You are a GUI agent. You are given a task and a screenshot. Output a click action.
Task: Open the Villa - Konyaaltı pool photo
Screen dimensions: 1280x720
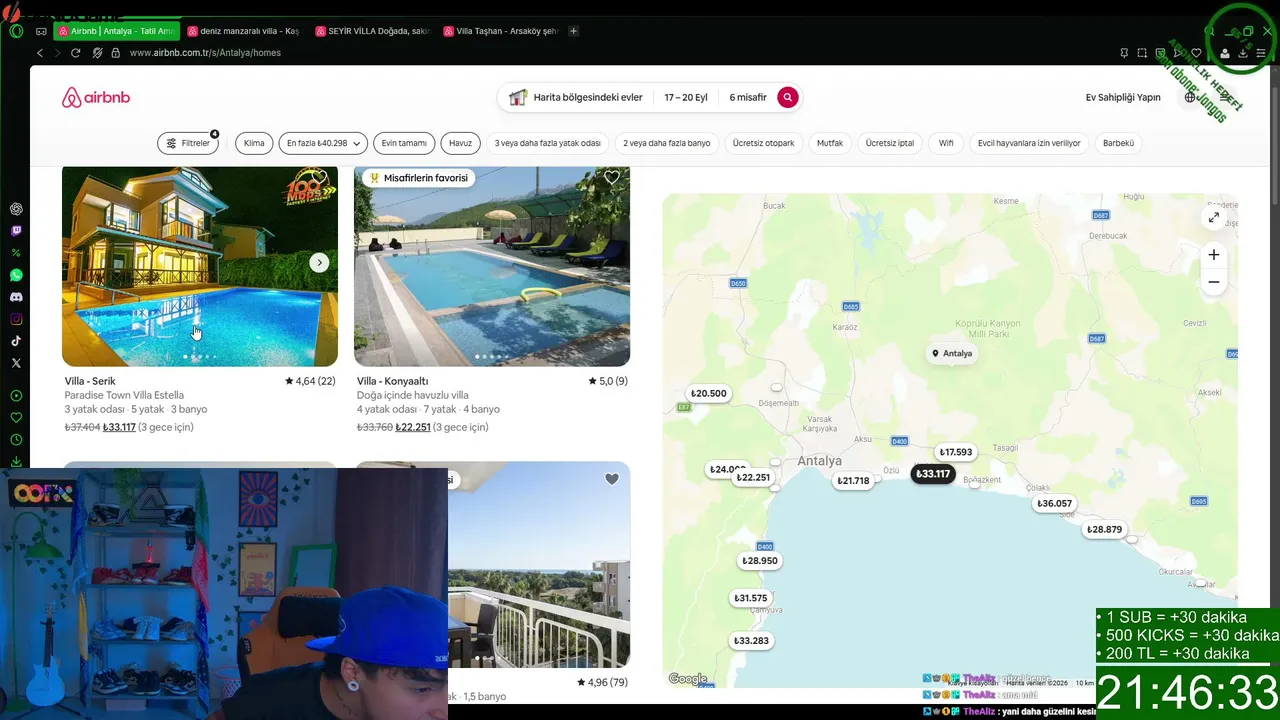492,266
